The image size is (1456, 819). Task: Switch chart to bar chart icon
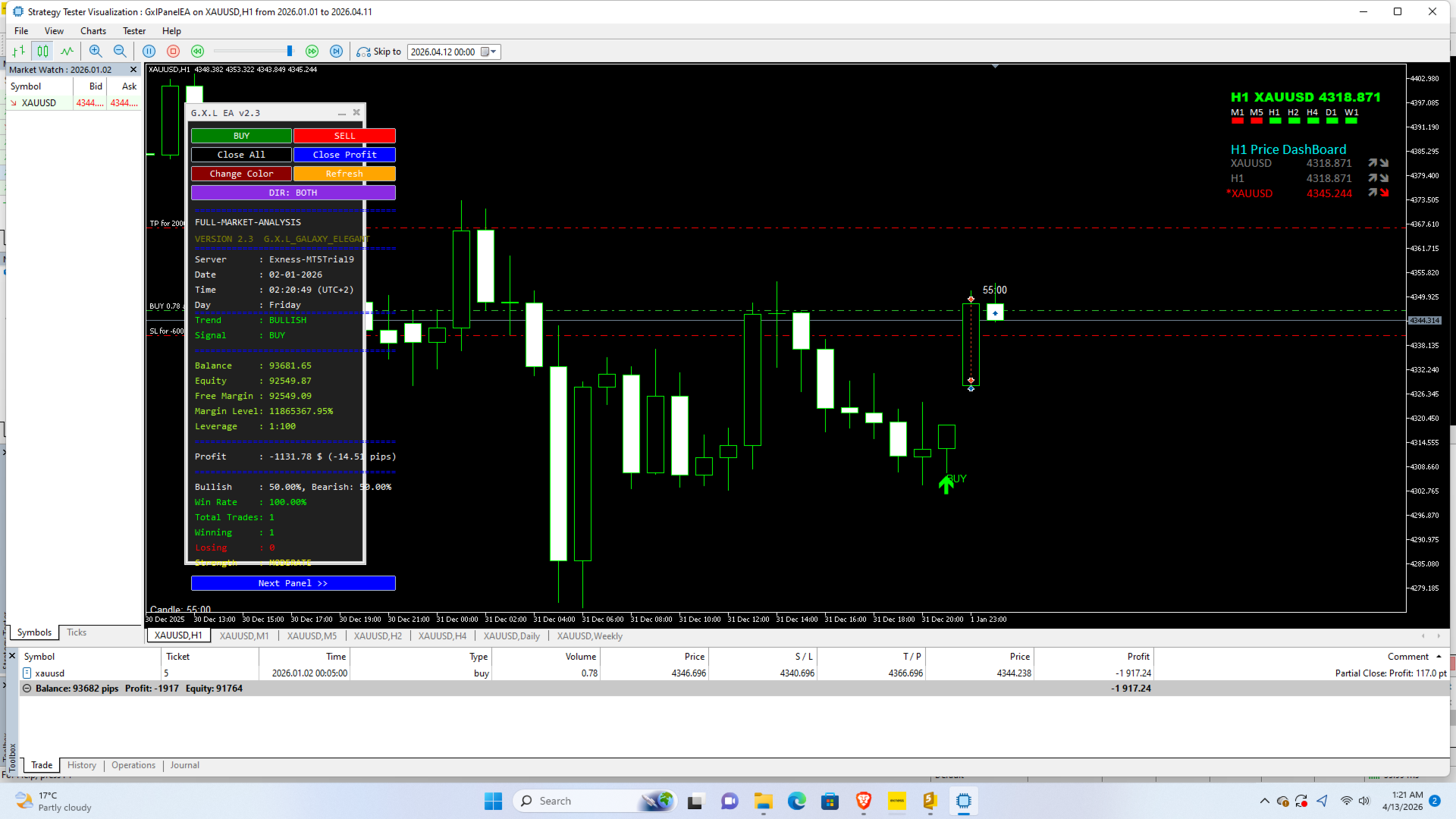pyautogui.click(x=19, y=52)
